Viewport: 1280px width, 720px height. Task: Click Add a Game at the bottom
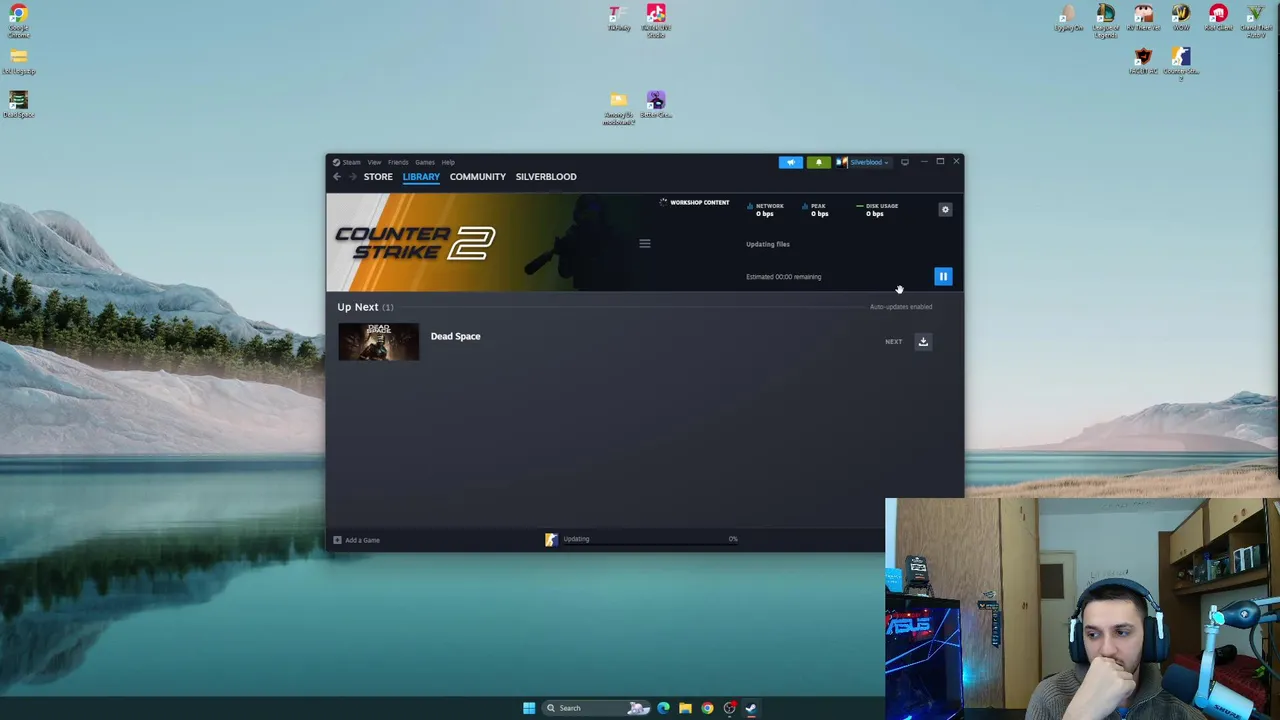[x=357, y=540]
